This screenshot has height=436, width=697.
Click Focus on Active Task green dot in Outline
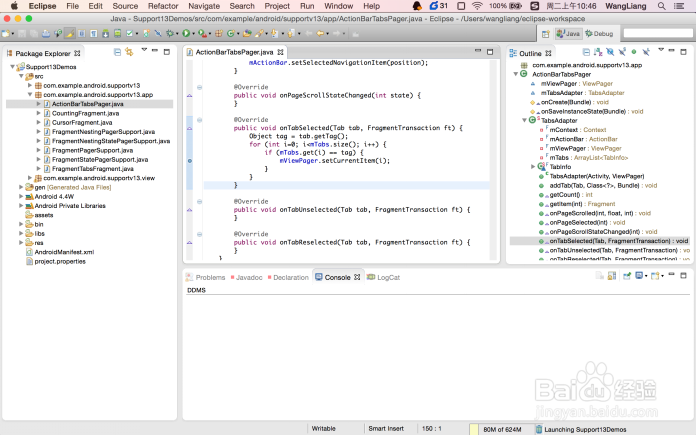click(x=634, y=52)
